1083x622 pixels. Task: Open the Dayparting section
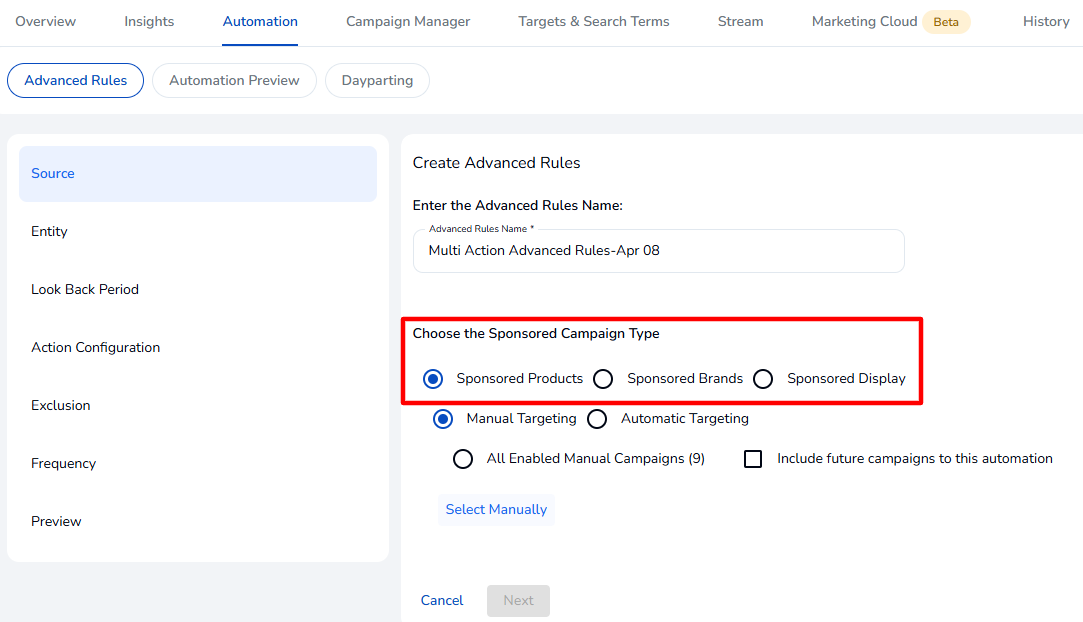point(377,81)
